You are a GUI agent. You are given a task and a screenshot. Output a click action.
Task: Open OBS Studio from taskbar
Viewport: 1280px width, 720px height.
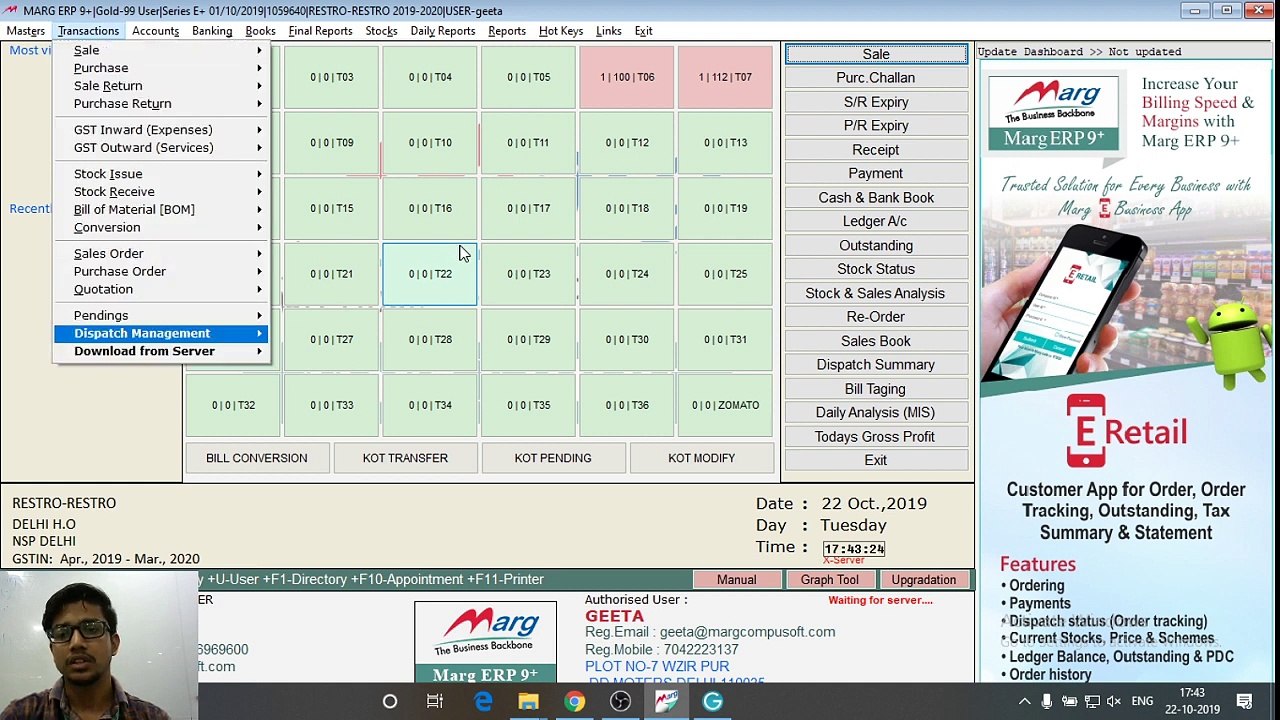620,702
